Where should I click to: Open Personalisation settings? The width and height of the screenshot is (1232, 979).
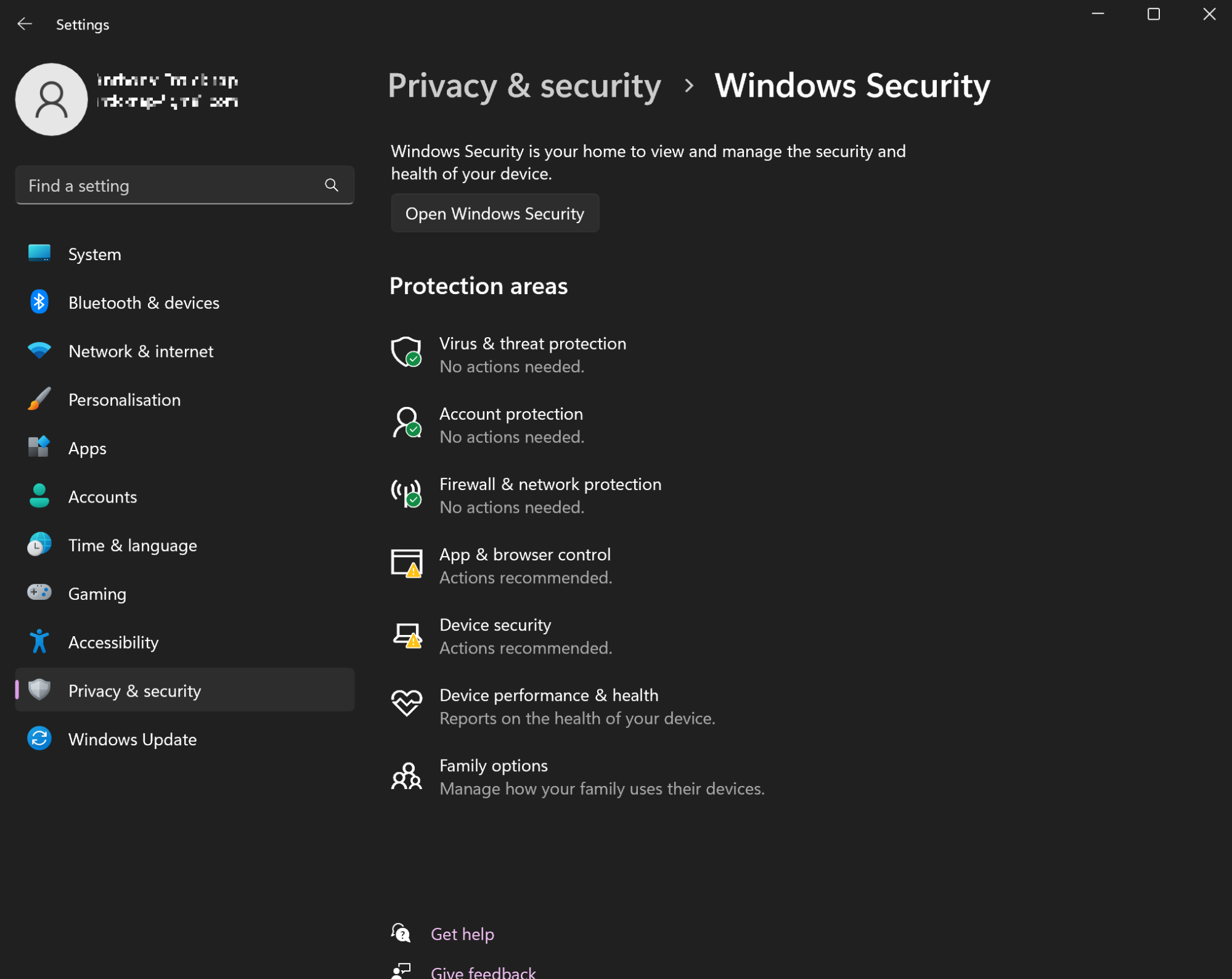[x=185, y=399]
